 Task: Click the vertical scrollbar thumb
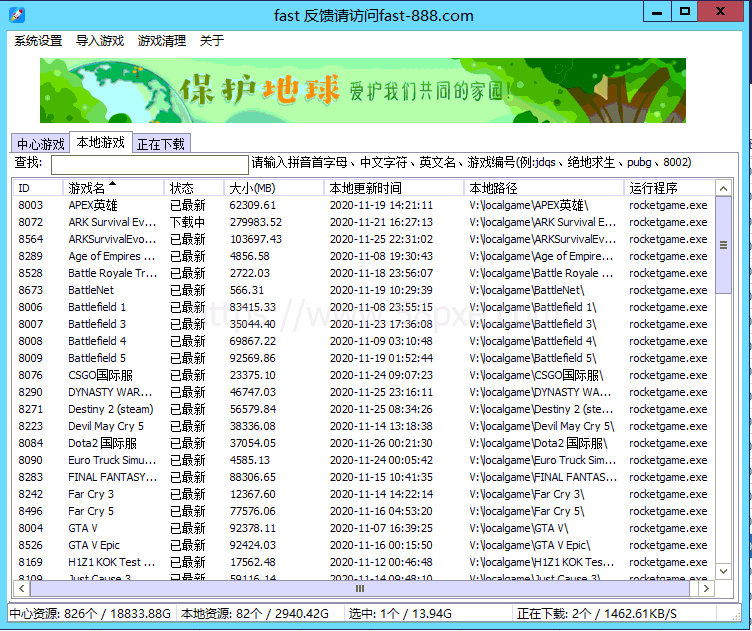(x=723, y=245)
